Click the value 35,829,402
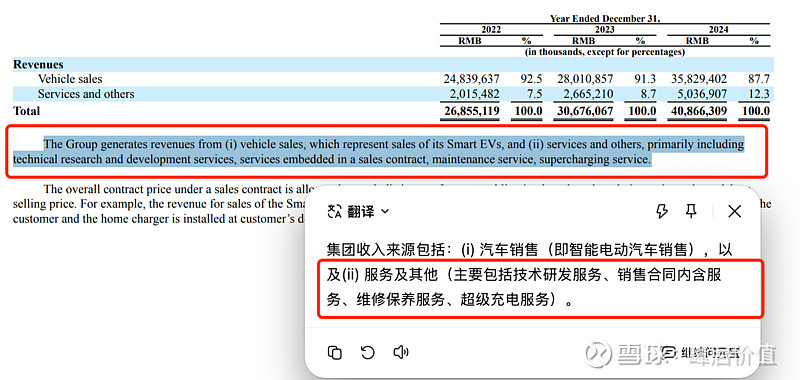The image size is (800, 380). (698, 79)
